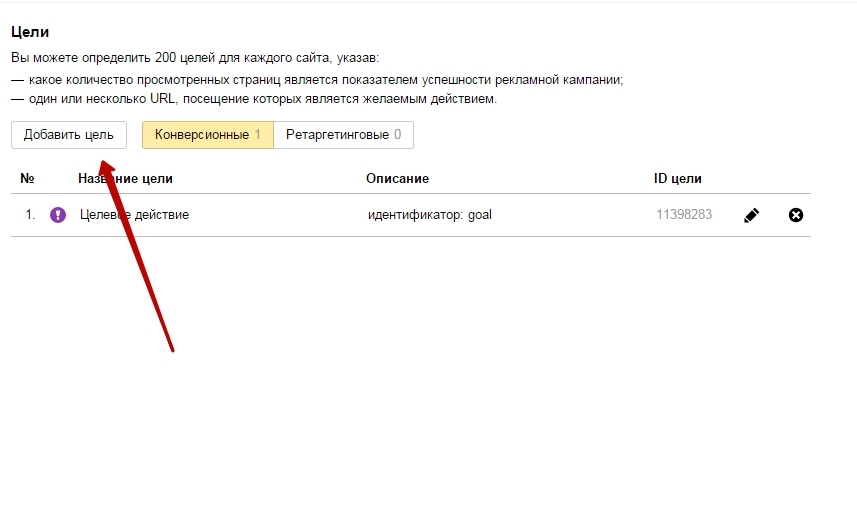Click the count '1' on the Конверсионные tab
The height and width of the screenshot is (511, 857).
click(257, 135)
